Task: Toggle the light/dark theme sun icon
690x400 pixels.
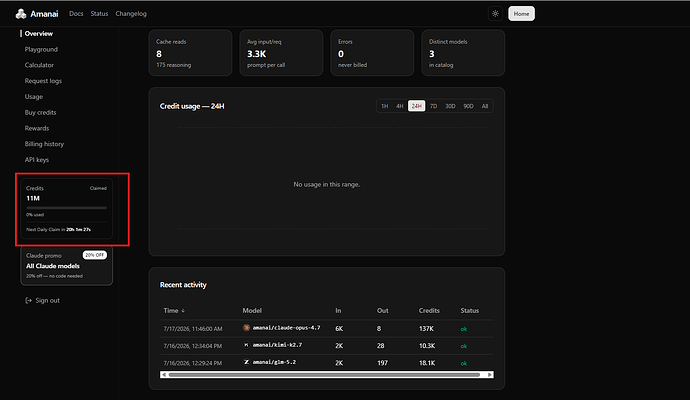Action: pos(495,14)
